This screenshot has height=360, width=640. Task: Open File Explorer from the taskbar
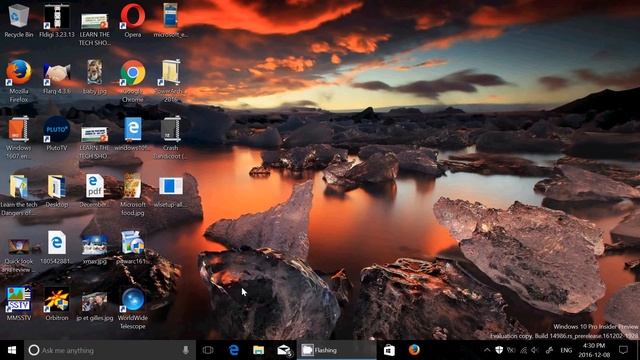(258, 350)
